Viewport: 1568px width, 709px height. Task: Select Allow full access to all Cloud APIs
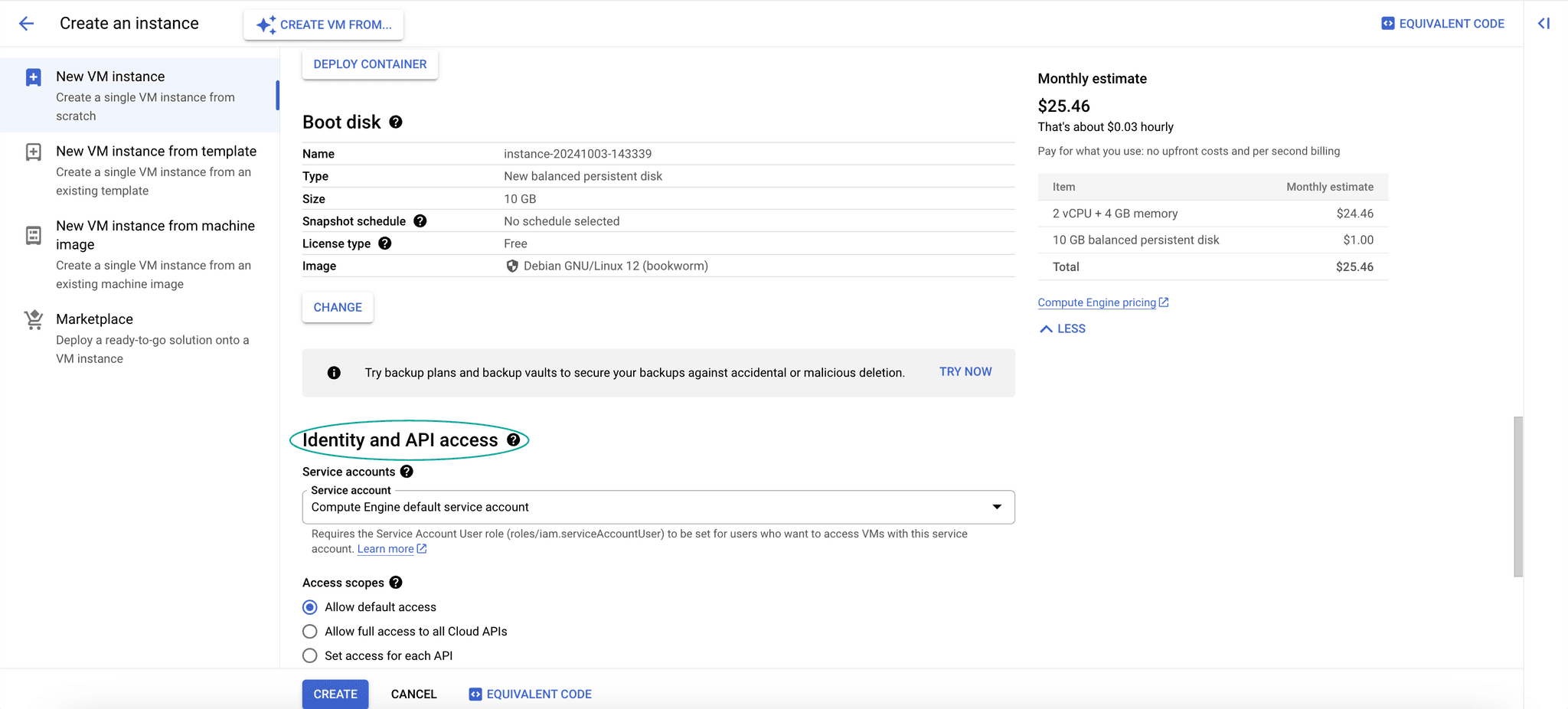click(x=310, y=632)
